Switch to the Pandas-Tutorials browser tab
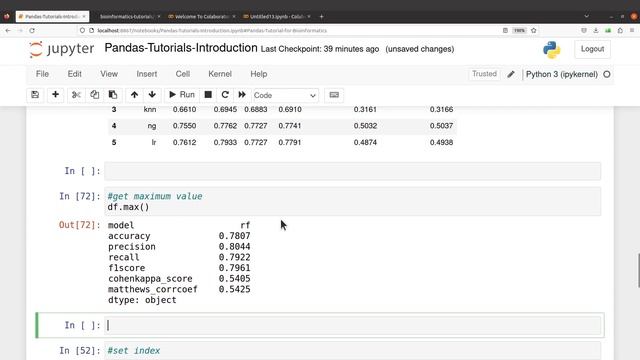Image resolution: width=640 pixels, height=360 pixels. [x=52, y=16]
